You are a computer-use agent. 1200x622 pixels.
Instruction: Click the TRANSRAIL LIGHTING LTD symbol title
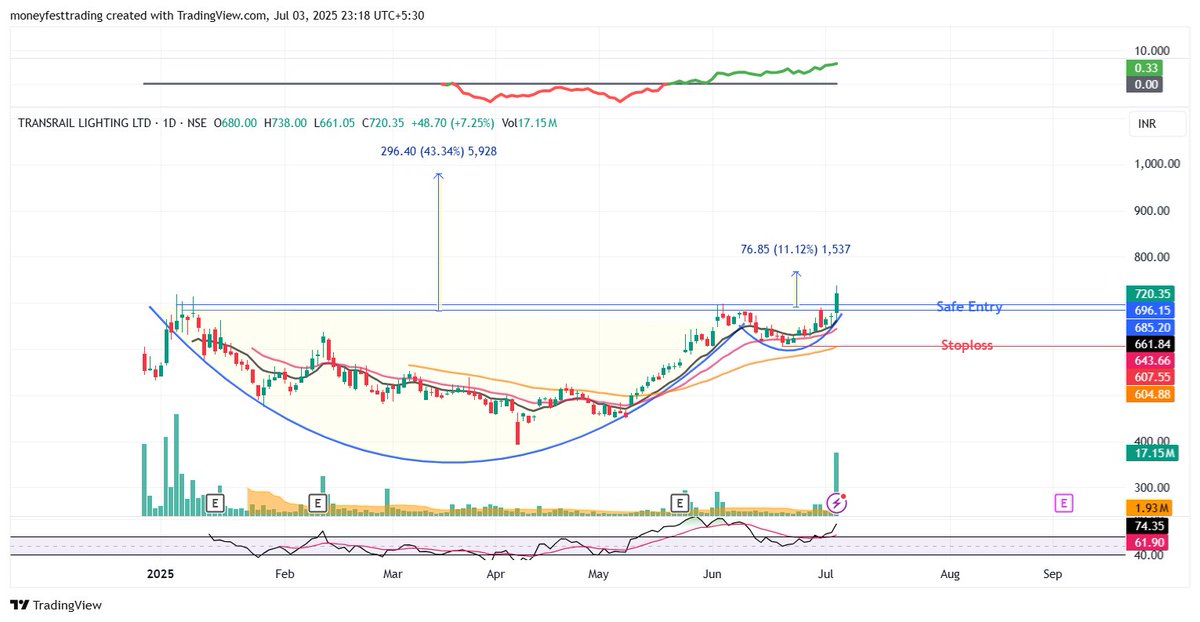[84, 123]
